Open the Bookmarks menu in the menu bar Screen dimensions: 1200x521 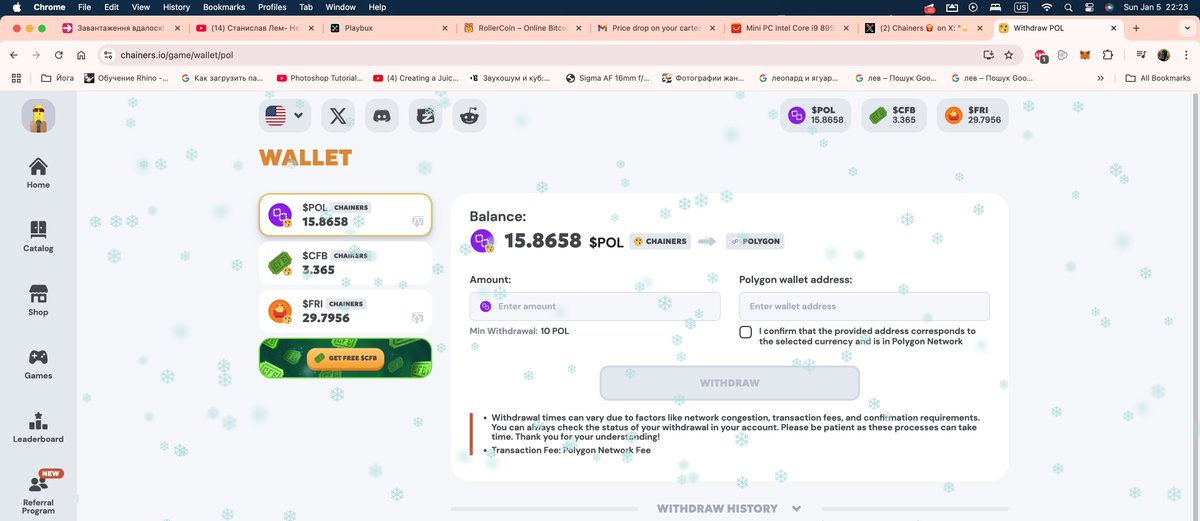point(224,7)
